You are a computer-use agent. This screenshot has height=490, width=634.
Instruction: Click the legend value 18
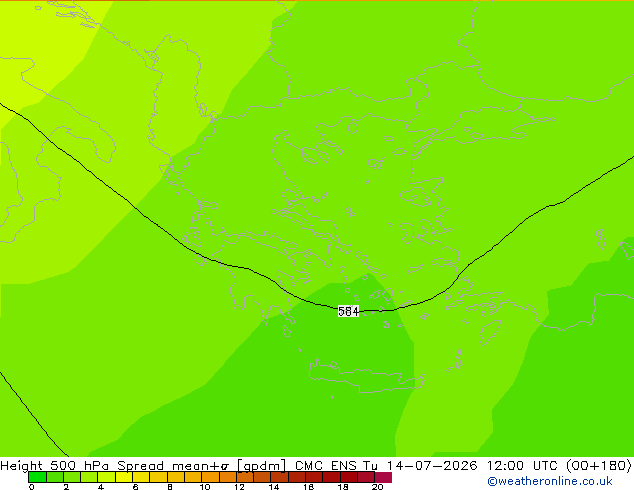(343, 487)
